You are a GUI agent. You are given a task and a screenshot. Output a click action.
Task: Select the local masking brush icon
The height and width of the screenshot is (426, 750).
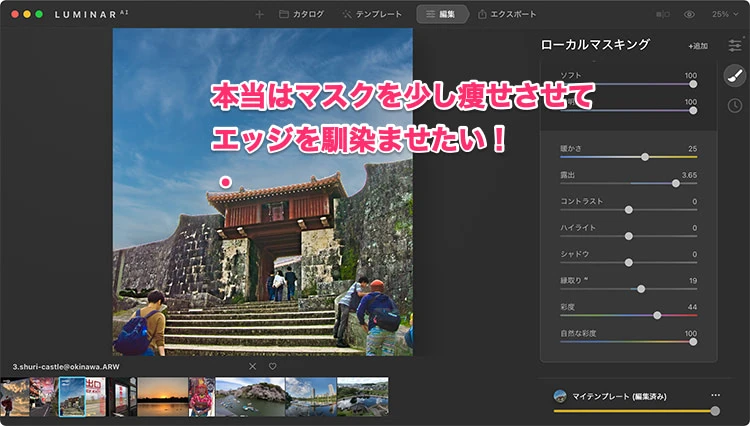pyautogui.click(x=734, y=75)
